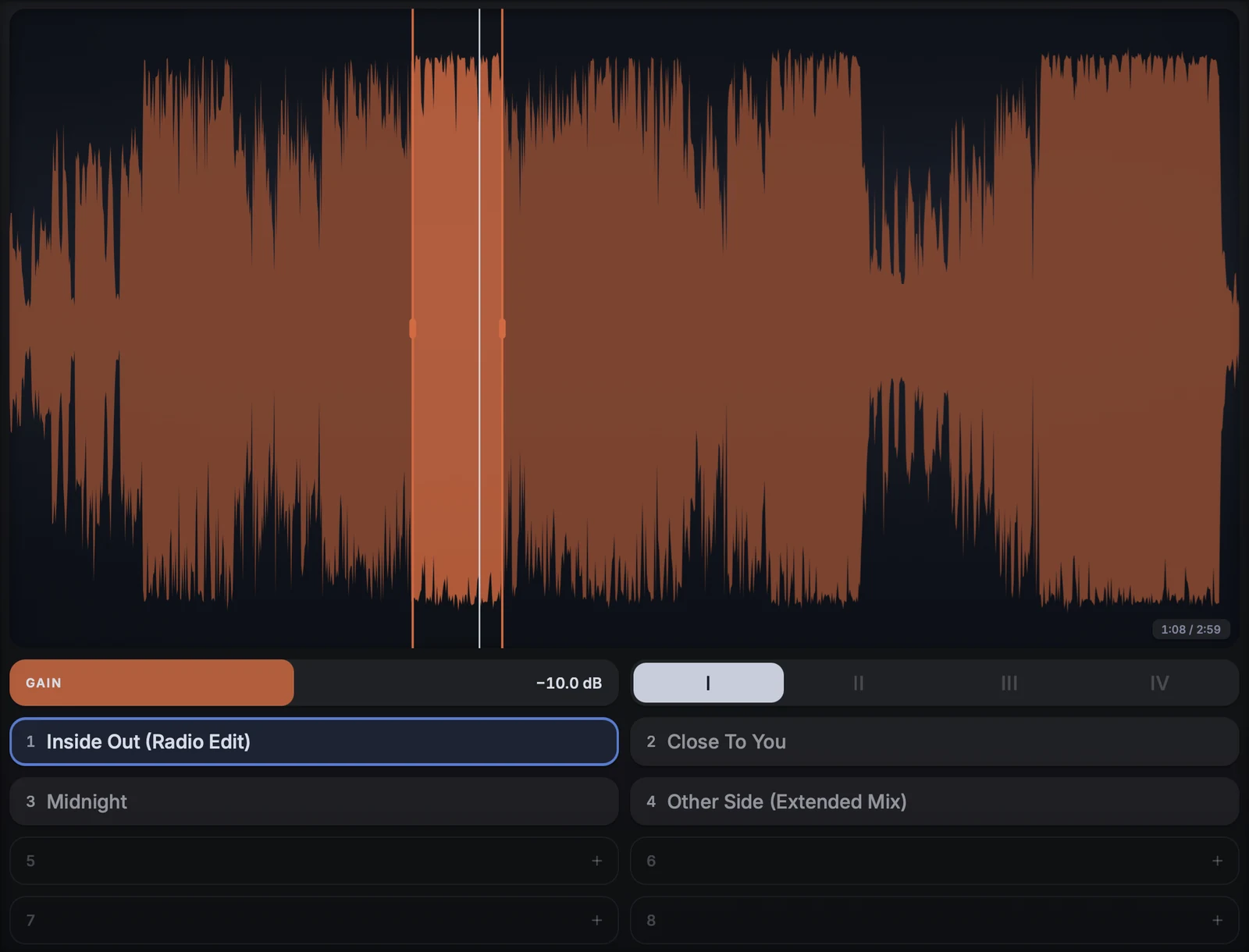The image size is (1249, 952).
Task: Add a track to empty slot 8
Action: (934, 920)
